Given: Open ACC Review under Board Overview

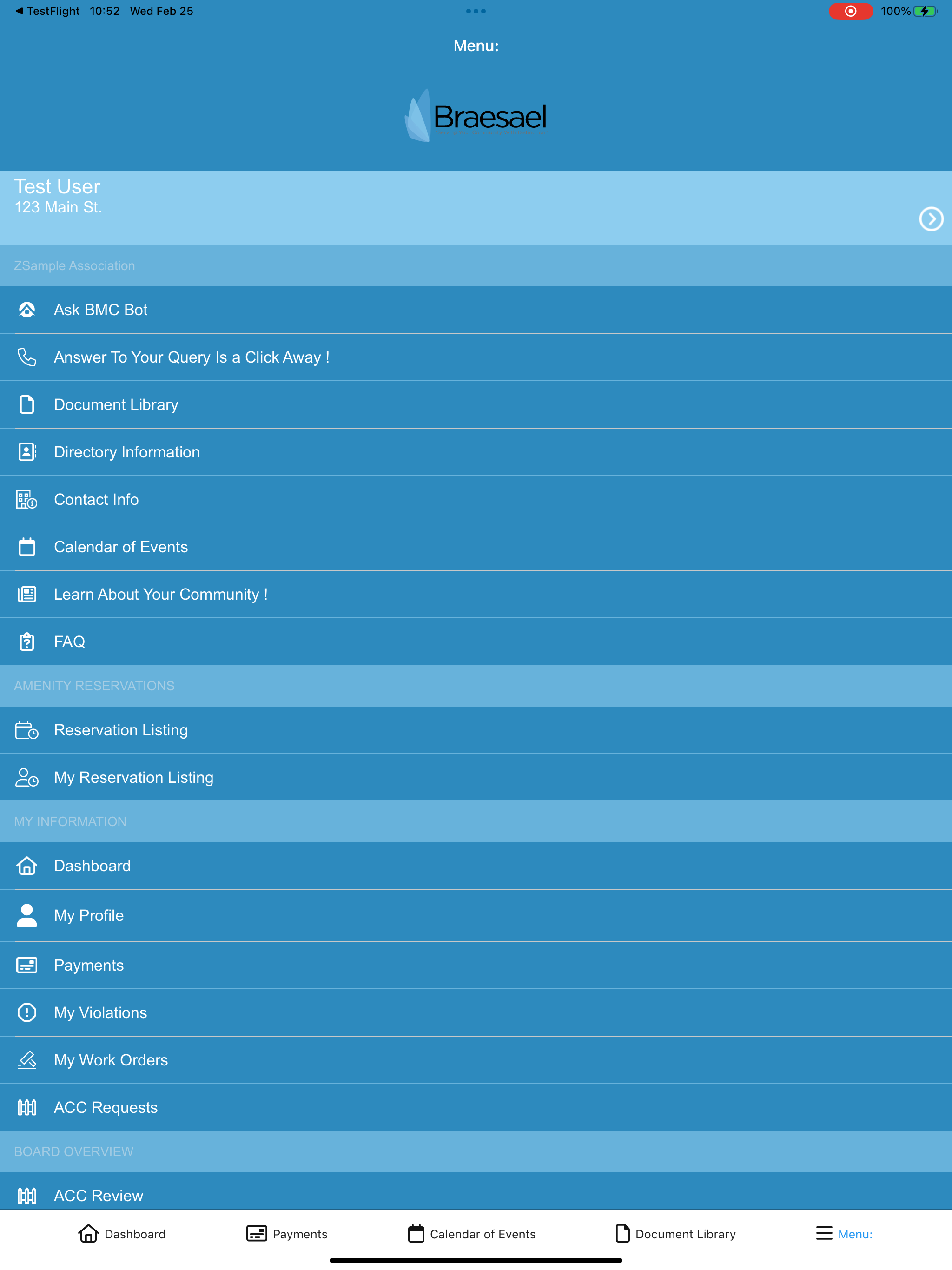Looking at the screenshot, I should 476,1191.
